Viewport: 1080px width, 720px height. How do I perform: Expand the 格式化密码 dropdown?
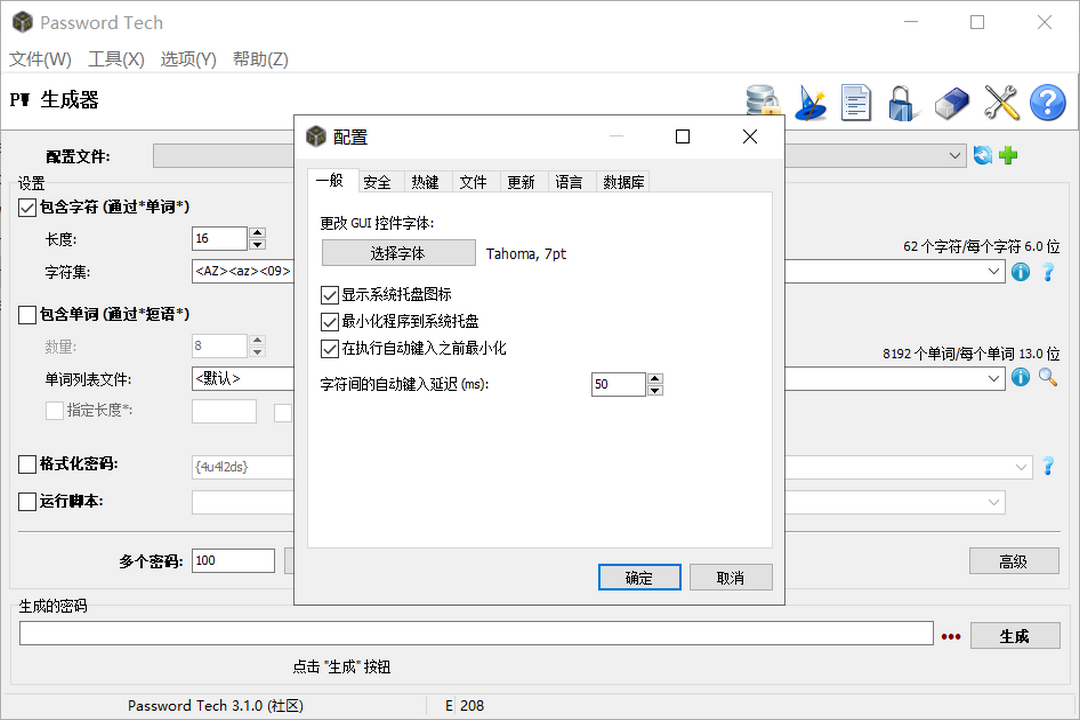[1020, 466]
